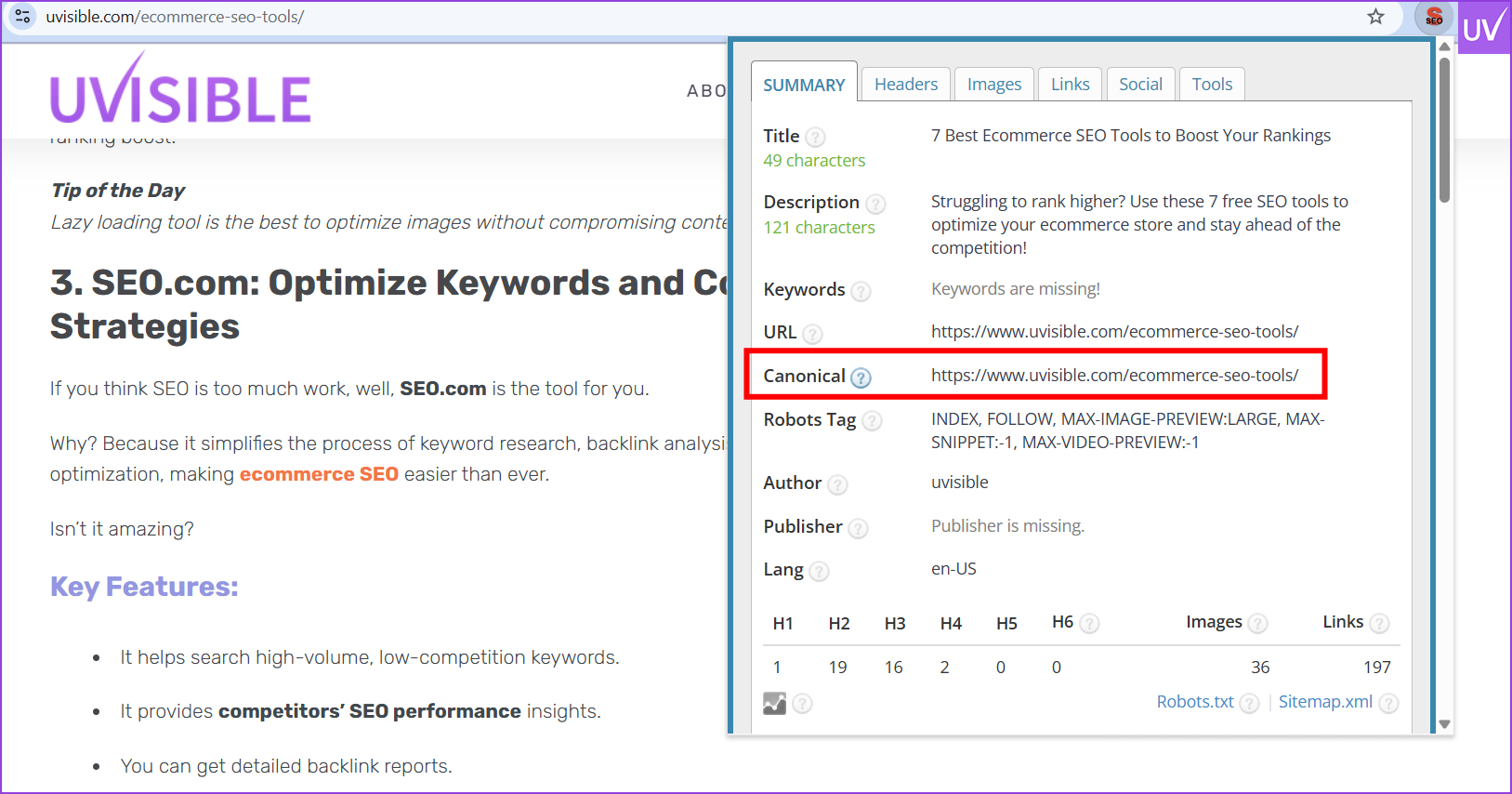
Task: Click the help icon next to Publisher
Action: click(858, 528)
